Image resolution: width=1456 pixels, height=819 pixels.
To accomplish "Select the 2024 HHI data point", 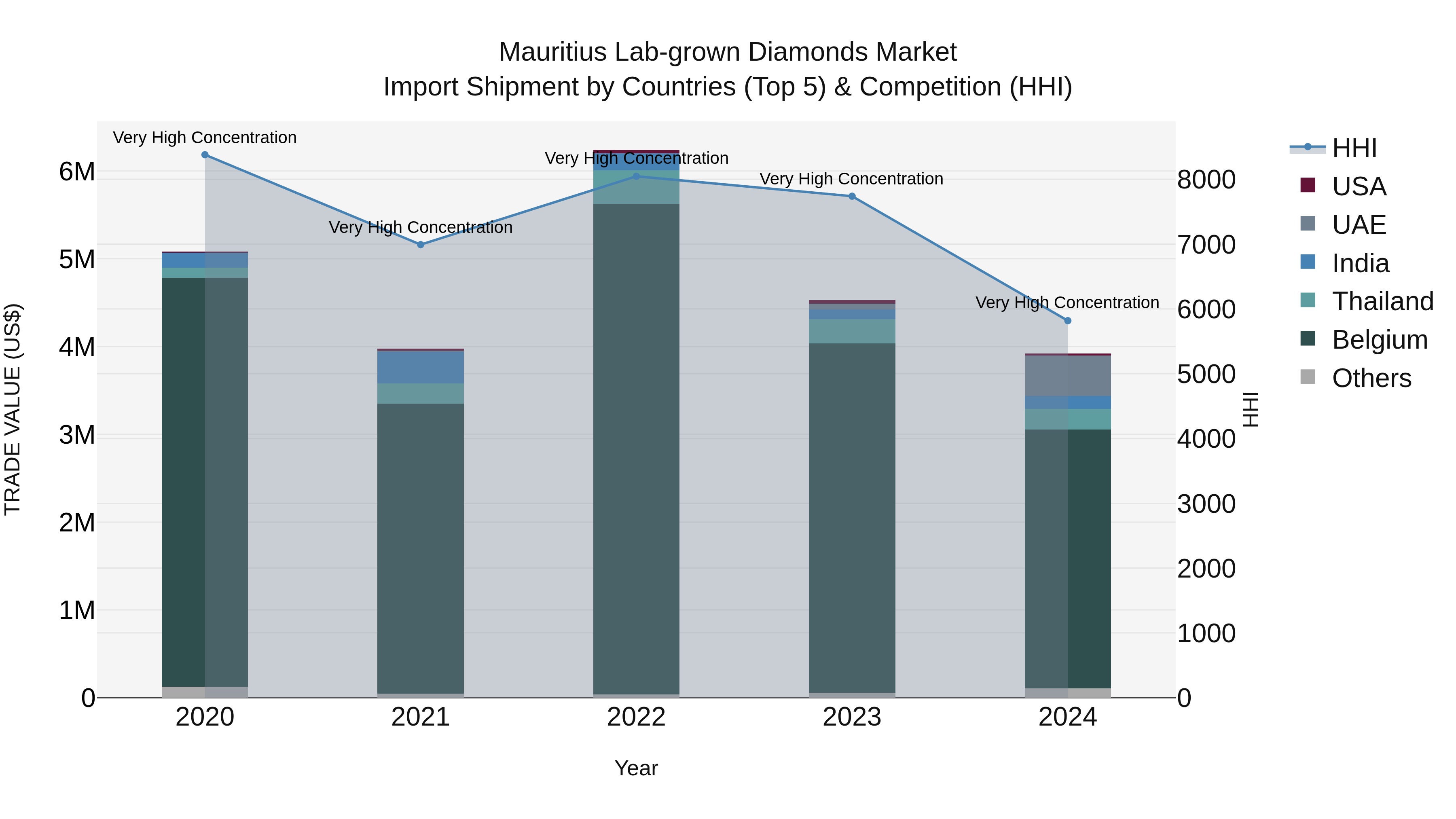I will tap(1068, 320).
